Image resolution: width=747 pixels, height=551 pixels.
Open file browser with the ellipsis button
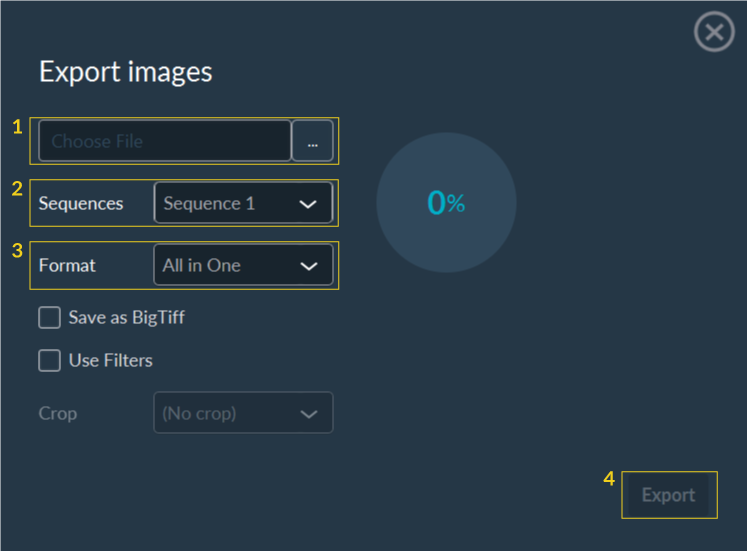pyautogui.click(x=313, y=142)
